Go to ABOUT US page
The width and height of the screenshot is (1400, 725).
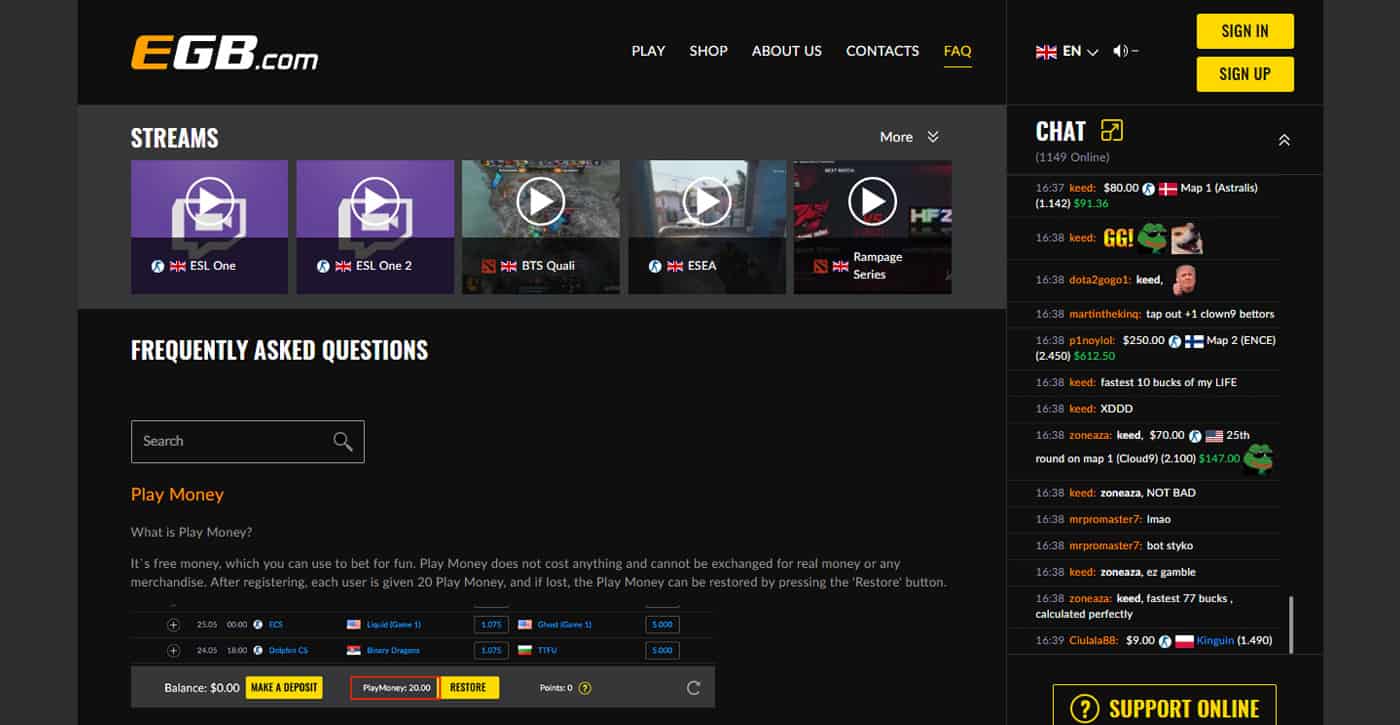(x=787, y=51)
